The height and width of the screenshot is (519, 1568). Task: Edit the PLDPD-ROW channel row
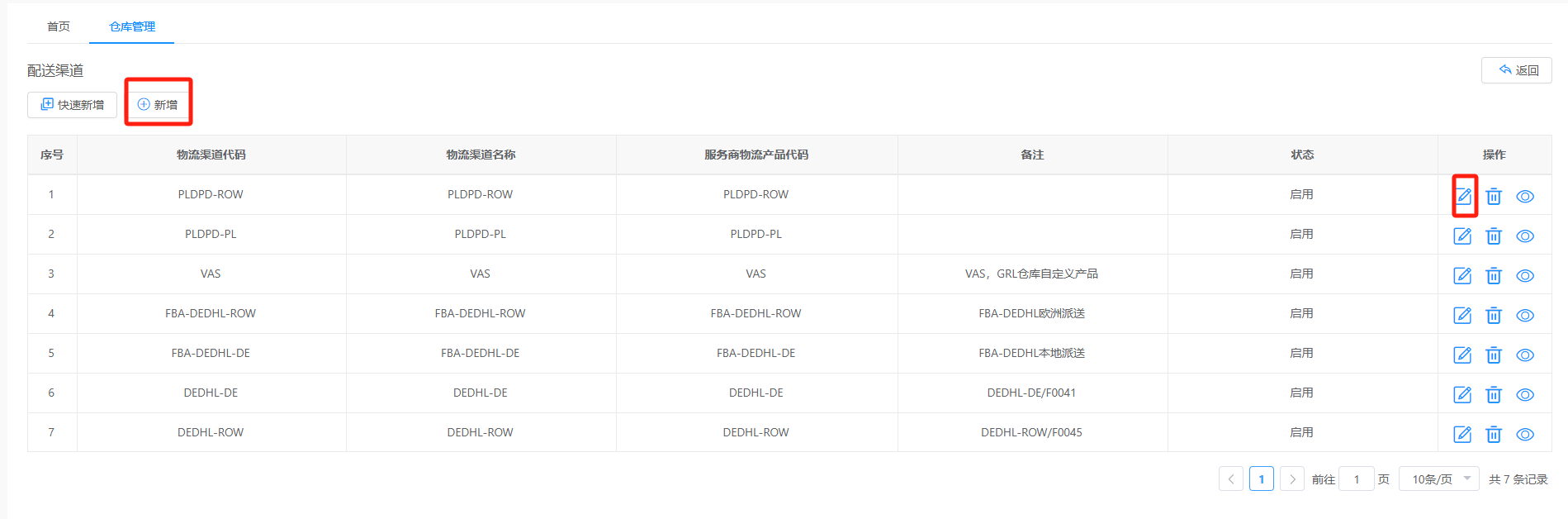click(1462, 197)
